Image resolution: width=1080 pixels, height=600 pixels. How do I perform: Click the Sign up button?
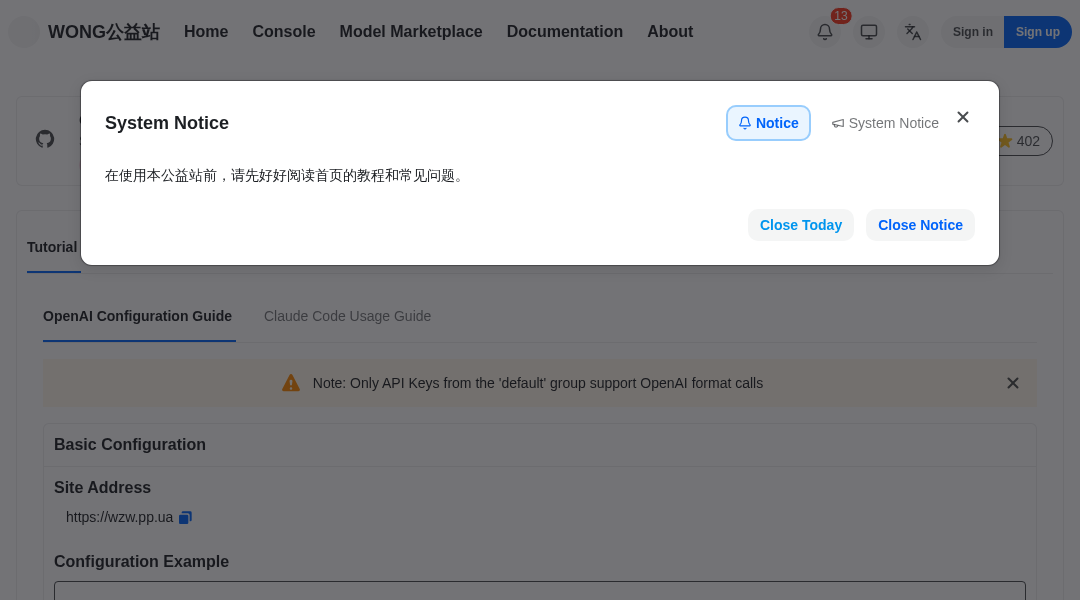[1037, 32]
